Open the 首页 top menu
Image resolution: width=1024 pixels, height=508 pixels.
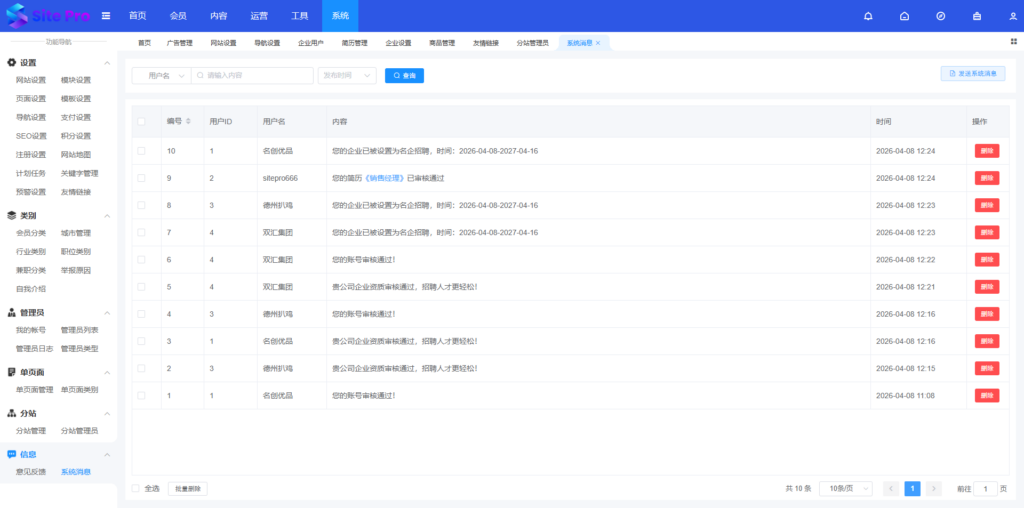click(x=137, y=16)
